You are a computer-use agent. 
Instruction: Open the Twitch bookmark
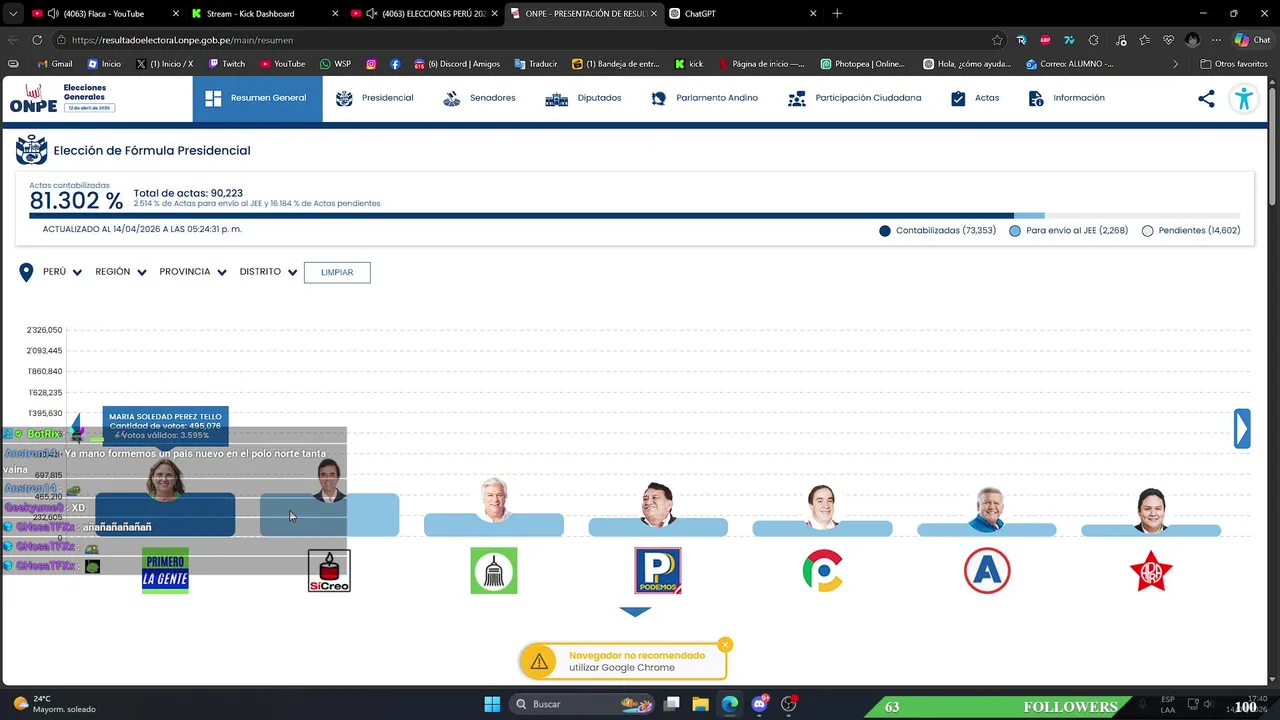click(x=226, y=64)
